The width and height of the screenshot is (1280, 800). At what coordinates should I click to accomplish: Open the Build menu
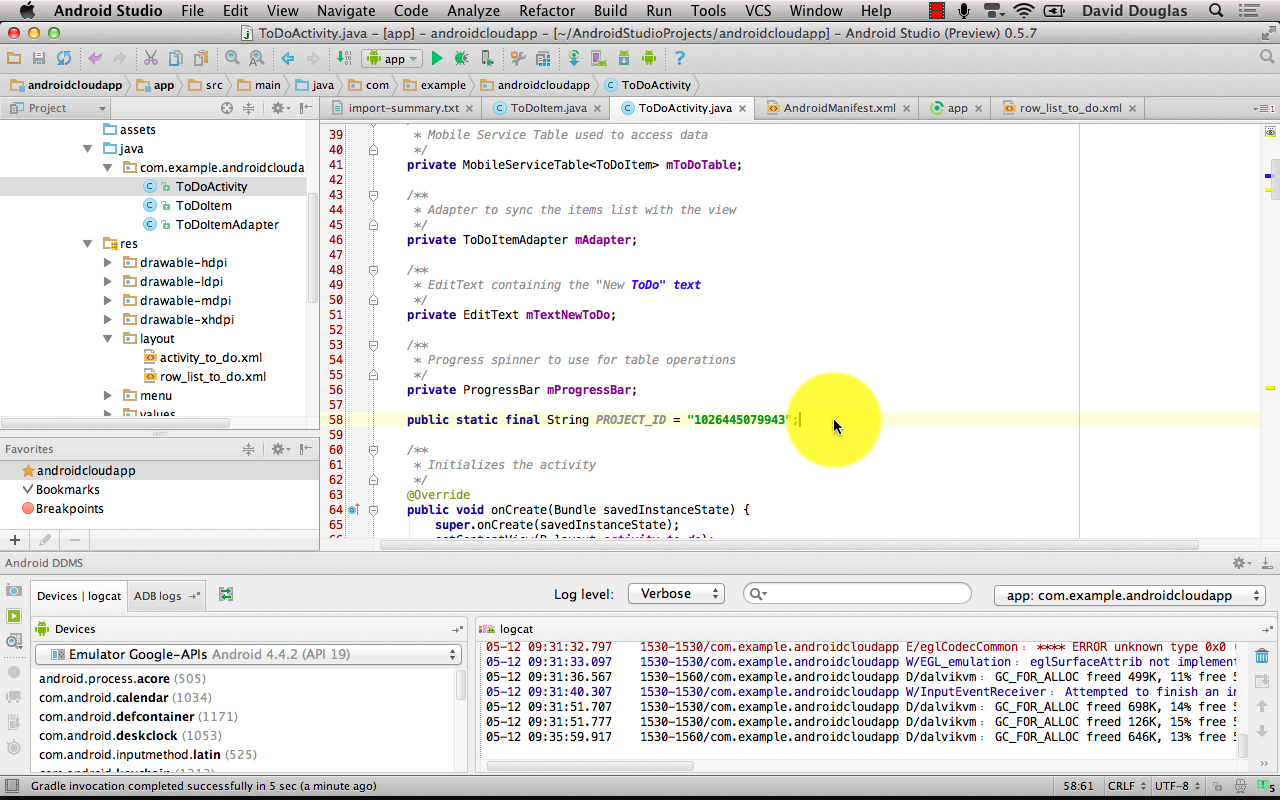tap(610, 11)
